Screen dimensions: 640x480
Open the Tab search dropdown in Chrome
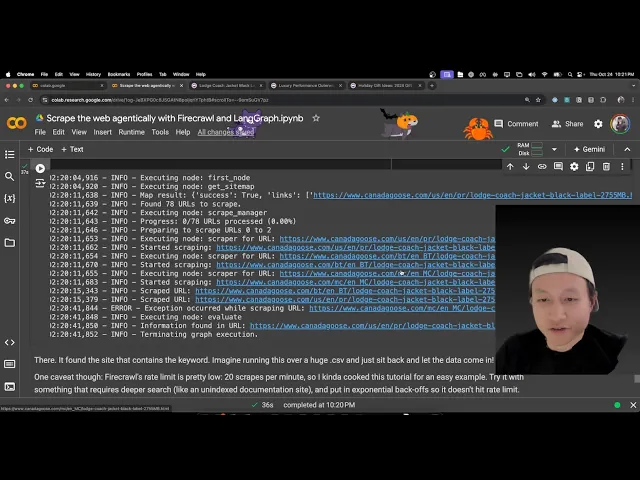coord(633,86)
